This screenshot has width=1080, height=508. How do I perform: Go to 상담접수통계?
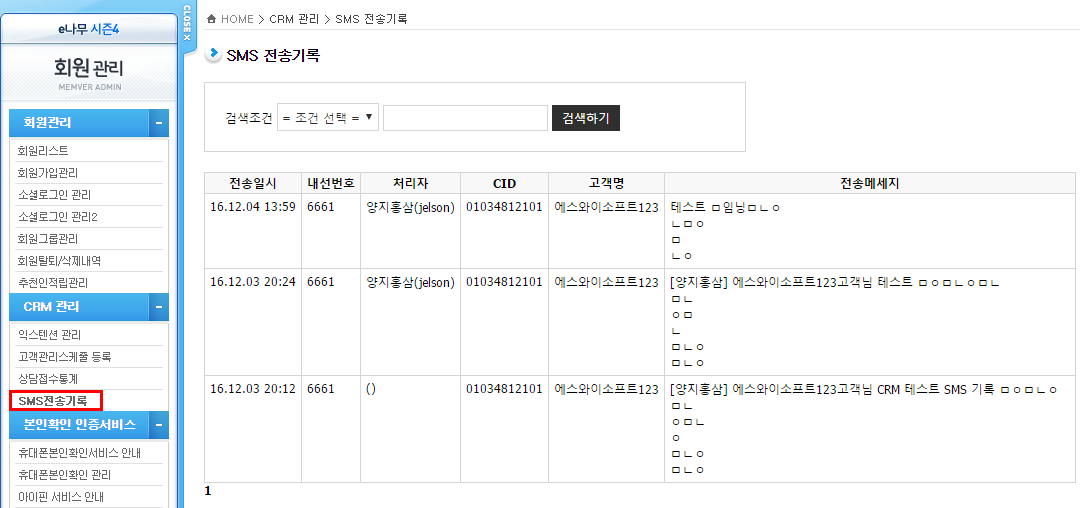pos(48,379)
